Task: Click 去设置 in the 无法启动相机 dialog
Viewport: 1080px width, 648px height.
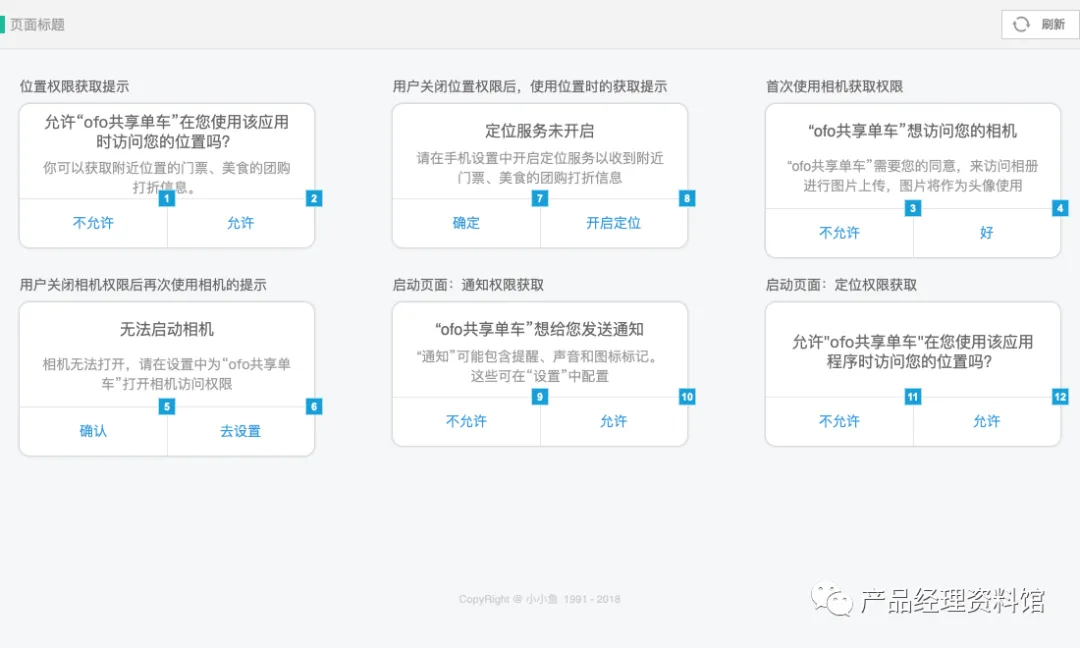Action: 240,431
